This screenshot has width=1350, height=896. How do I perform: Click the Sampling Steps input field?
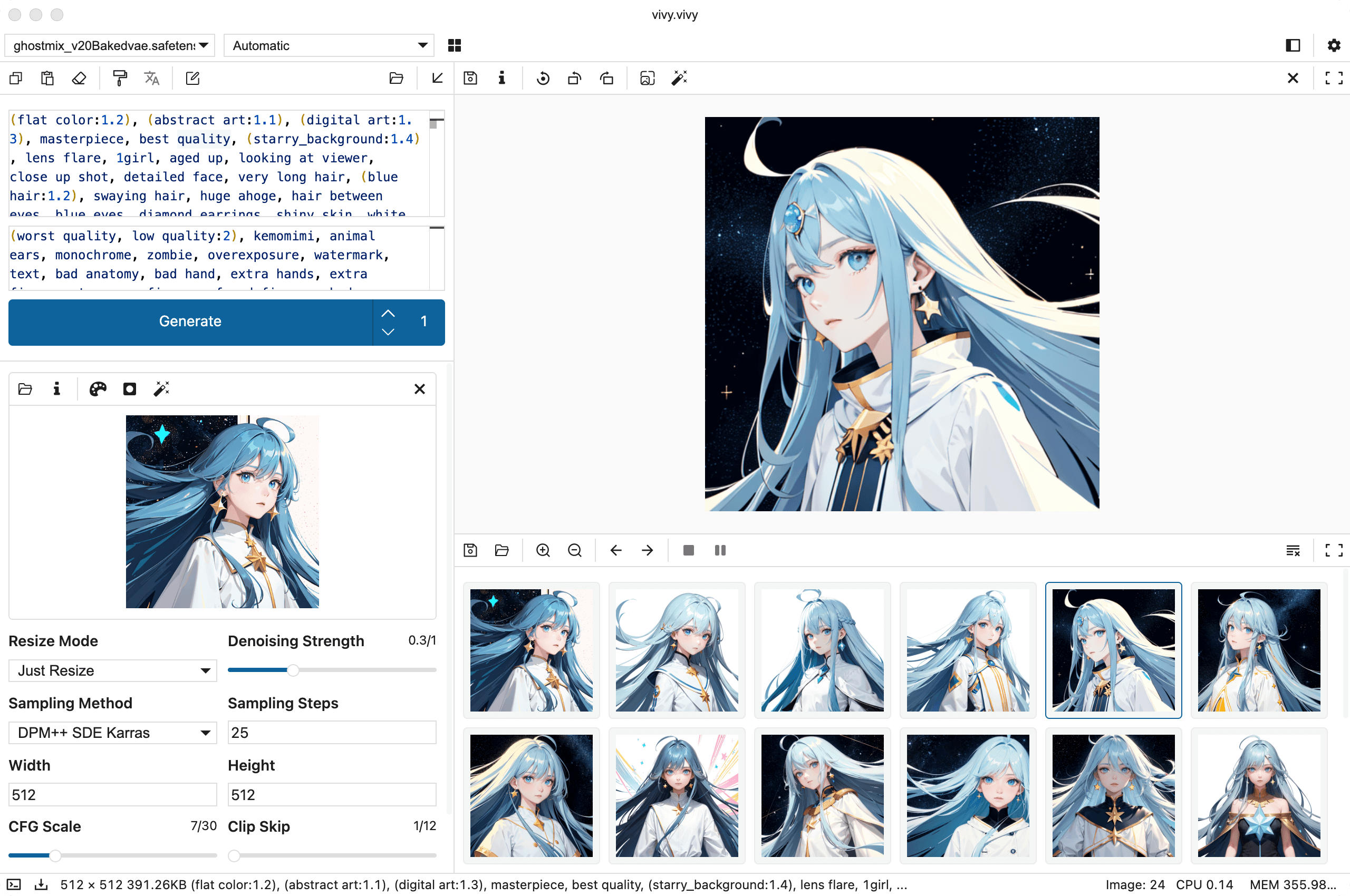coord(332,733)
